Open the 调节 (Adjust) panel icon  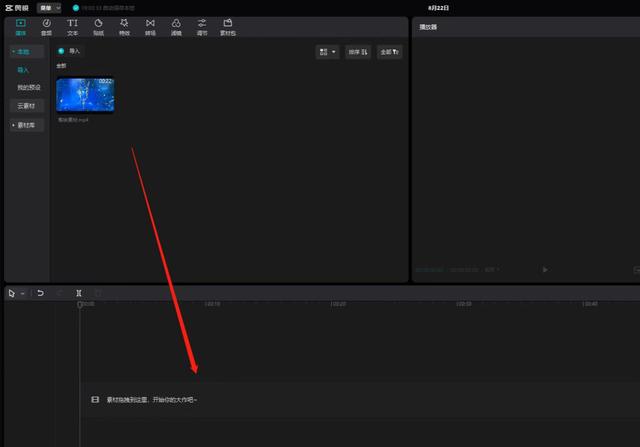[x=202, y=26]
